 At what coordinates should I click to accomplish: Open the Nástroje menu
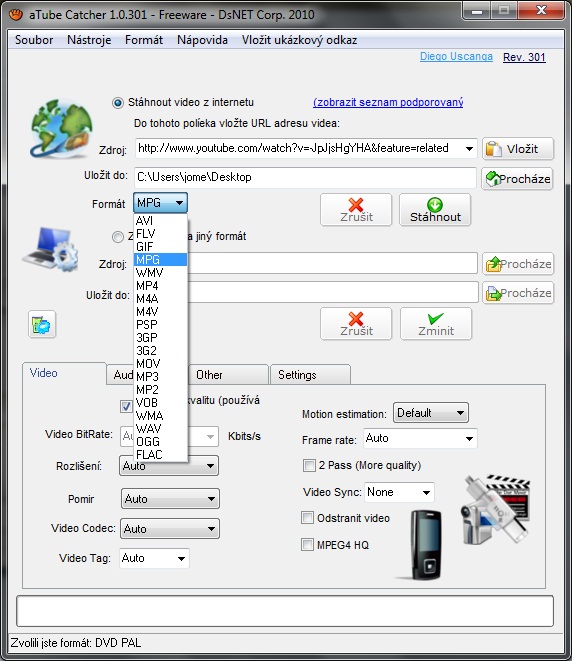(x=89, y=40)
